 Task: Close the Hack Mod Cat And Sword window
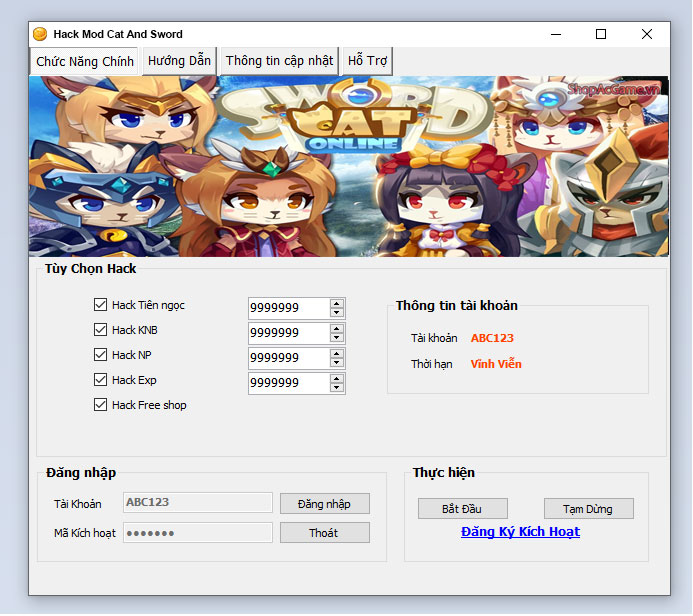pyautogui.click(x=647, y=34)
